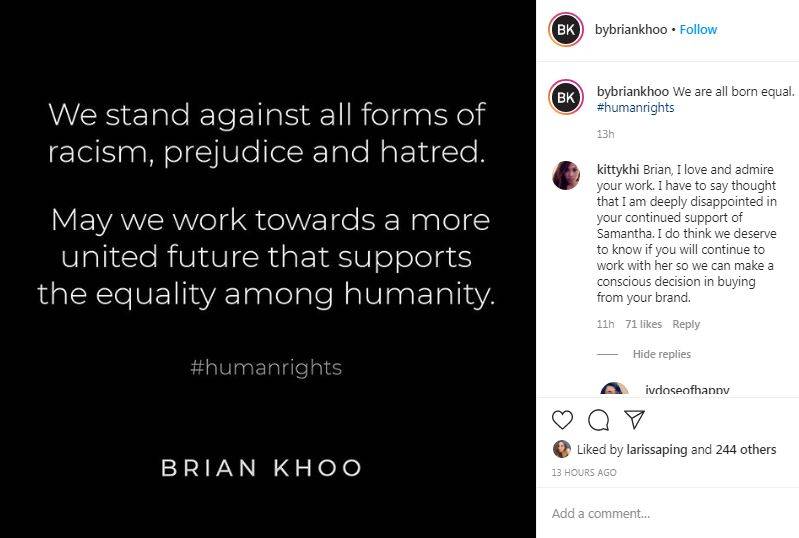This screenshot has height=538, width=799.
Task: Open the BK profile picture in post header
Action: tap(566, 30)
